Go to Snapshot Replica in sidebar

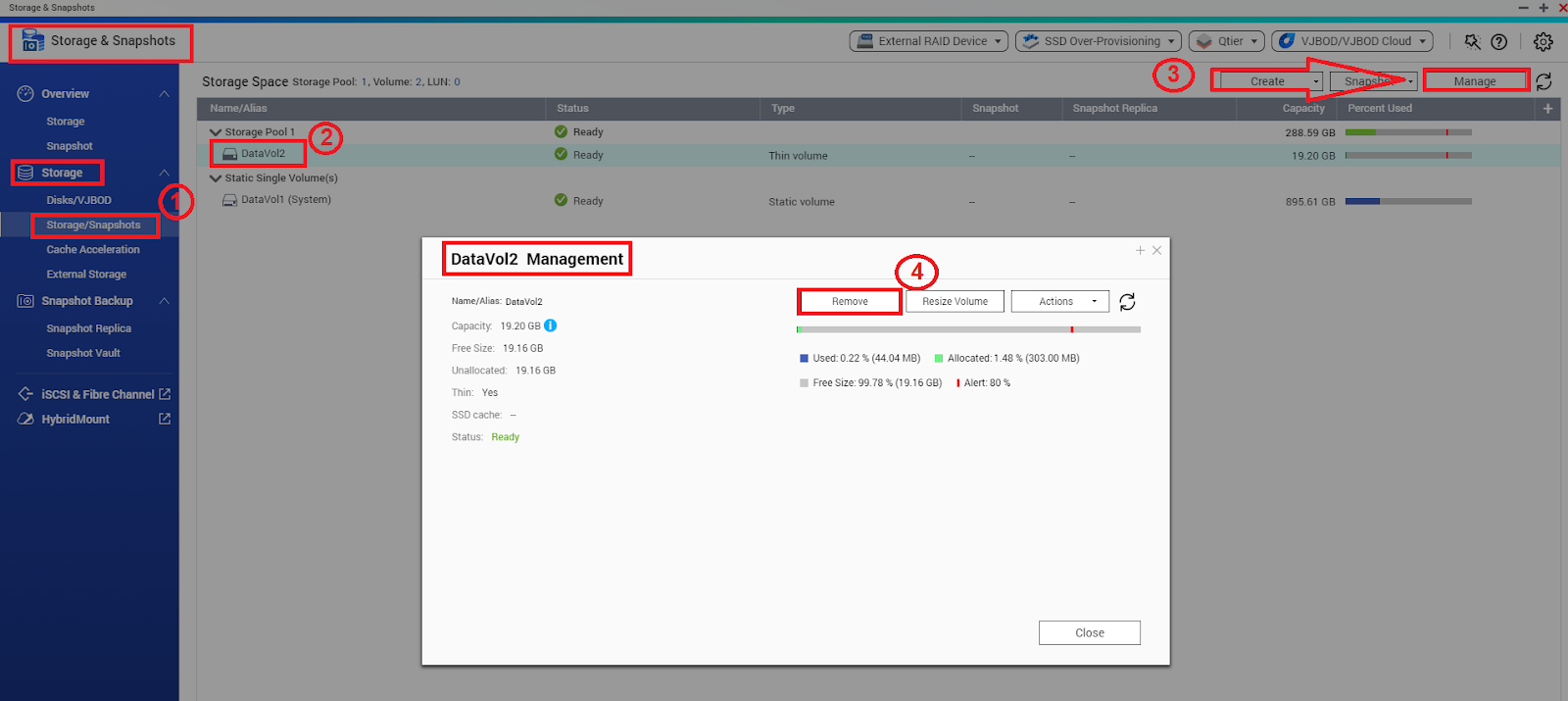[x=88, y=328]
